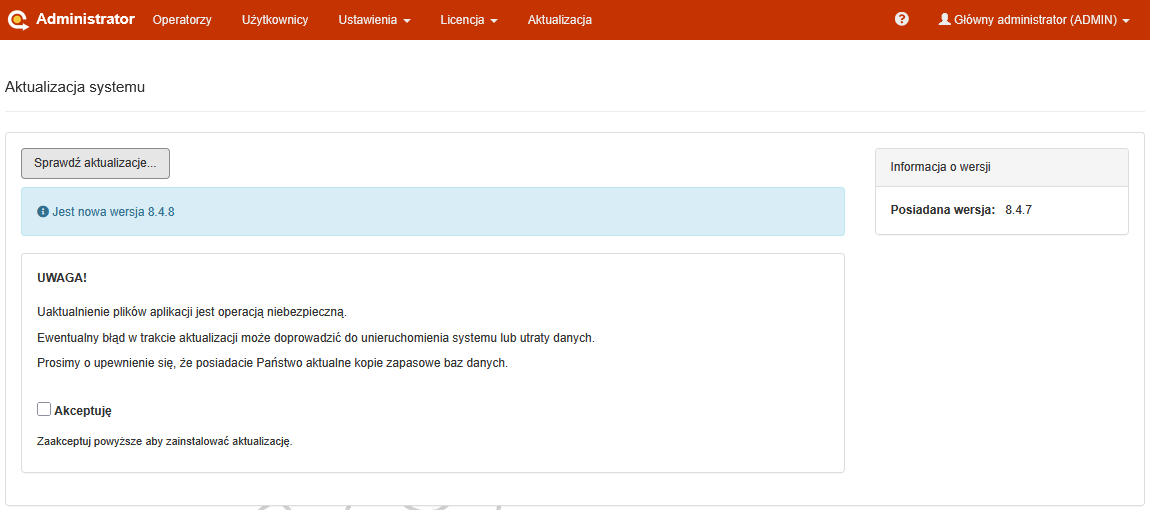Click the Administrator brand link

(85, 19)
